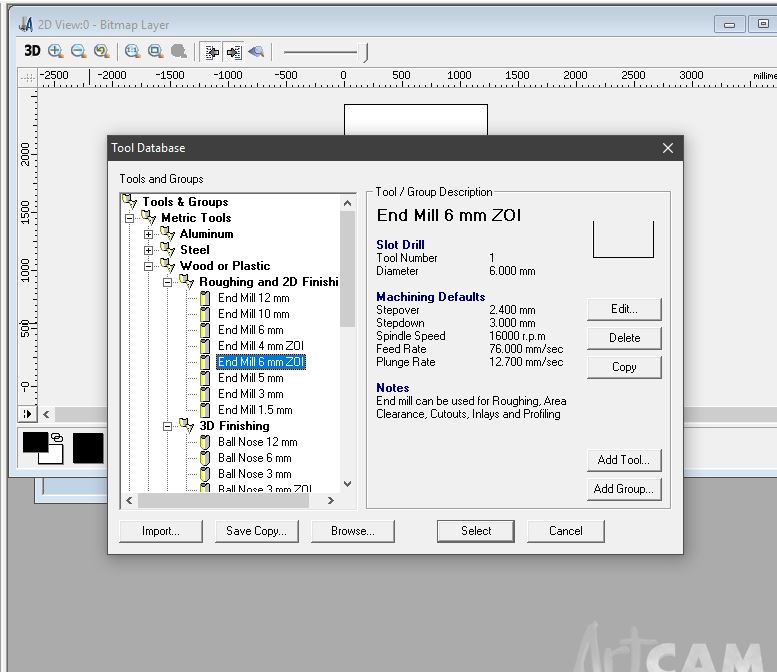The width and height of the screenshot is (777, 672).
Task: Copy the selected tool
Action: click(624, 367)
